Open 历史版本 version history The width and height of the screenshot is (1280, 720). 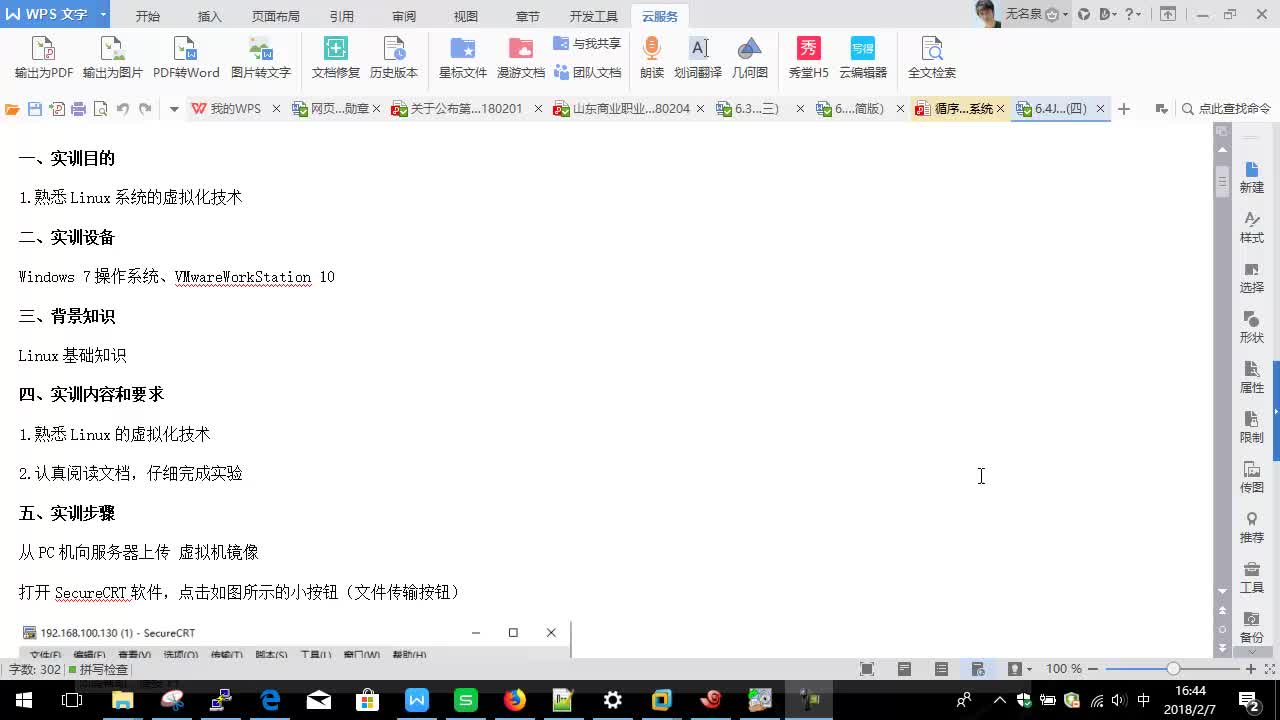[x=394, y=58]
